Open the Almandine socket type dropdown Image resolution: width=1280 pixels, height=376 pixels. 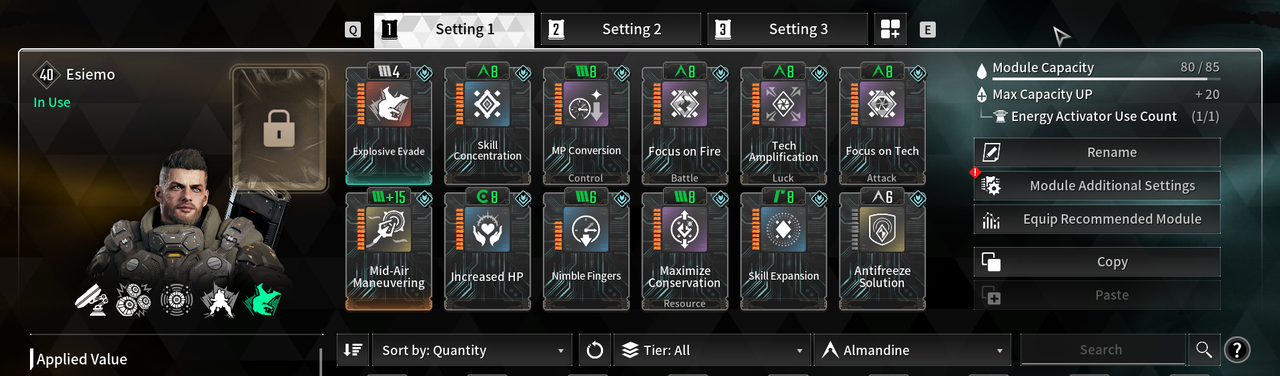pos(912,350)
